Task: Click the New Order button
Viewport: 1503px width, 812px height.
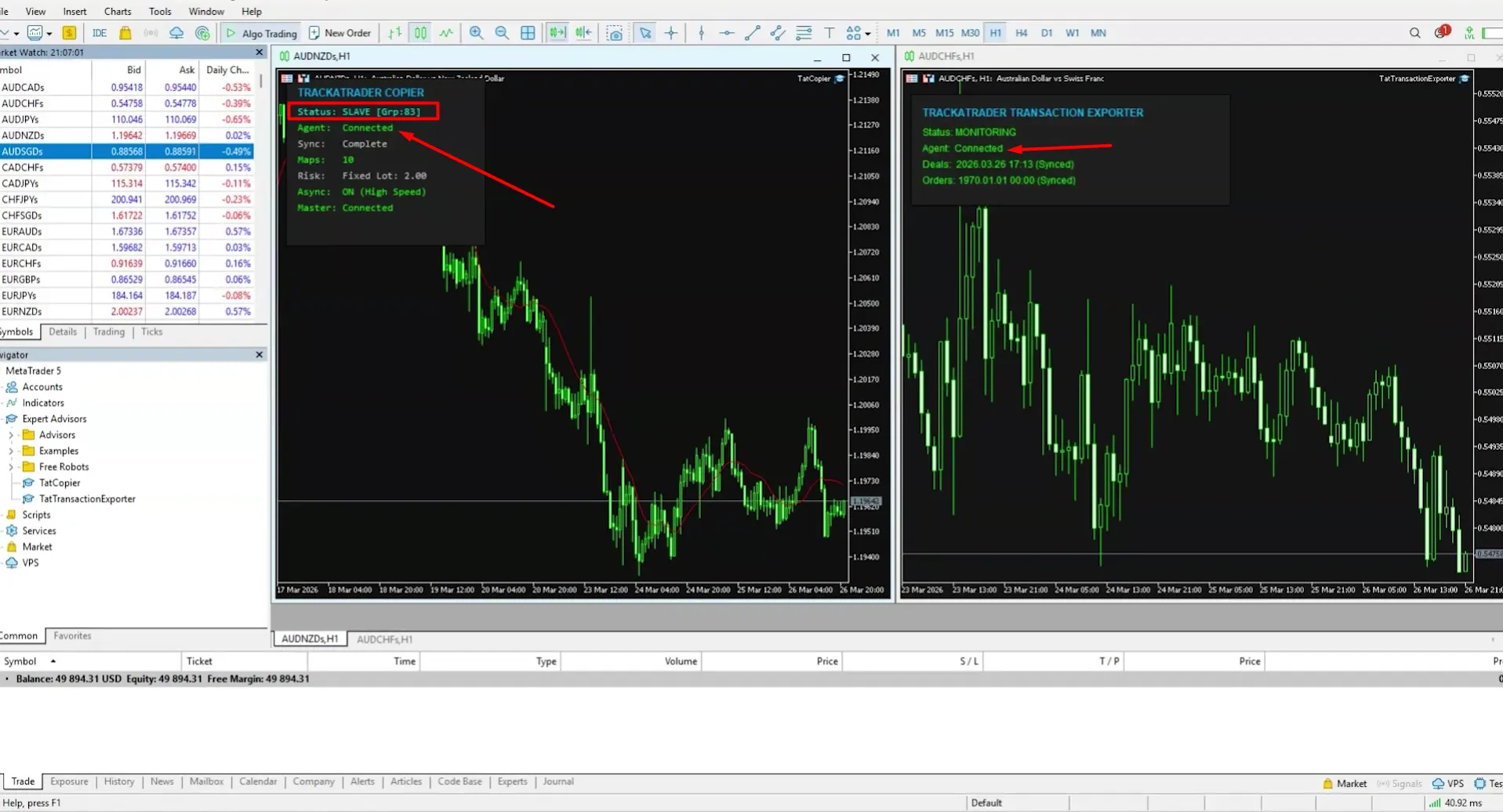Action: click(340, 33)
